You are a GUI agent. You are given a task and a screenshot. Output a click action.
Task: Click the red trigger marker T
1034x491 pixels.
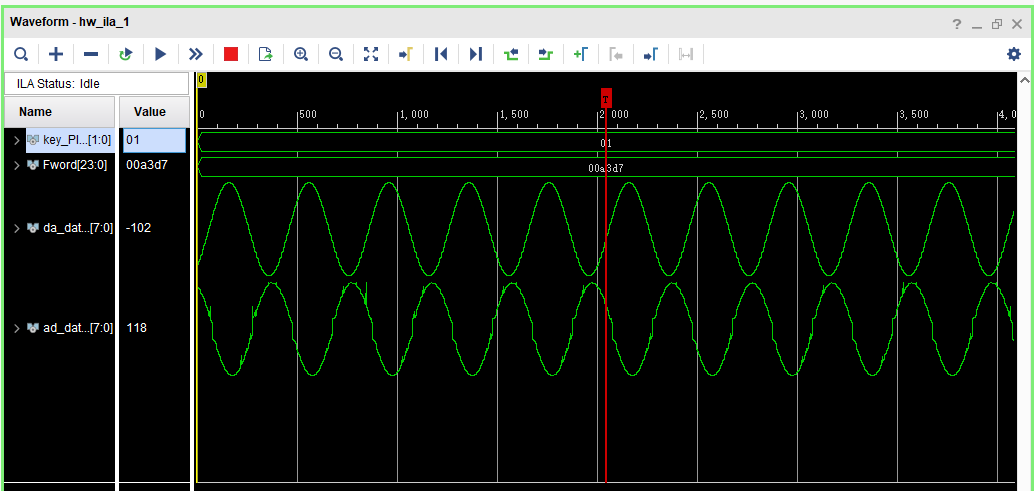(606, 98)
